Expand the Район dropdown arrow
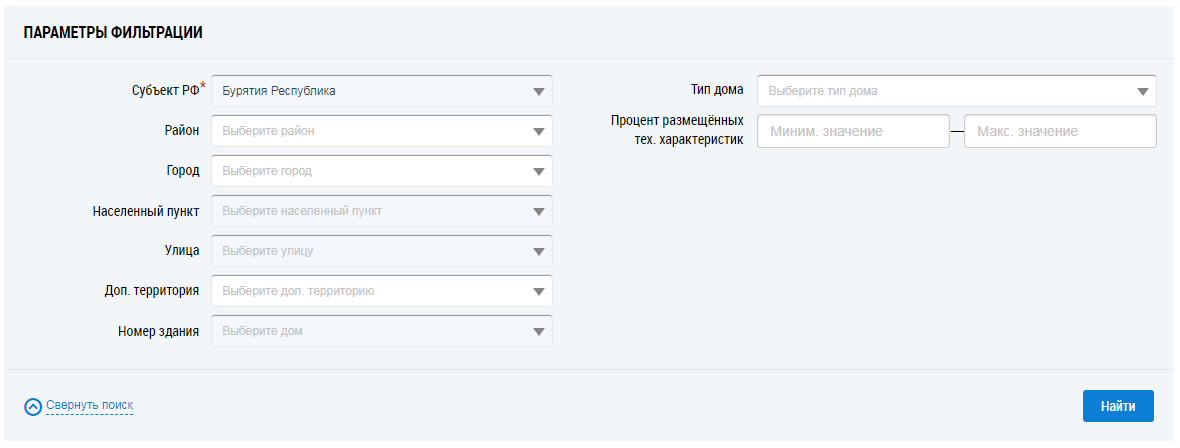 pyautogui.click(x=539, y=131)
